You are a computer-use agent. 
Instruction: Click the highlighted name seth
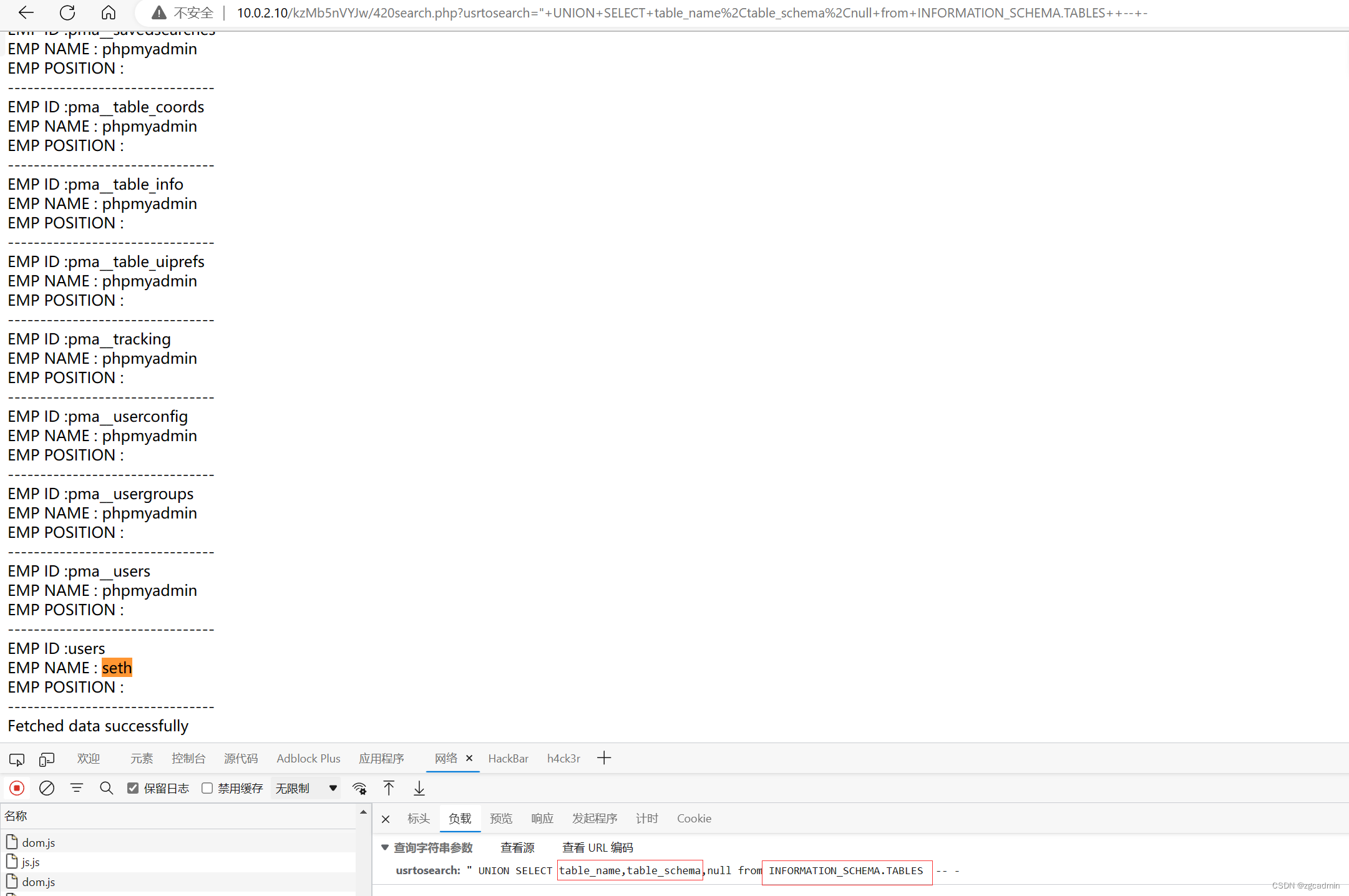(x=117, y=668)
